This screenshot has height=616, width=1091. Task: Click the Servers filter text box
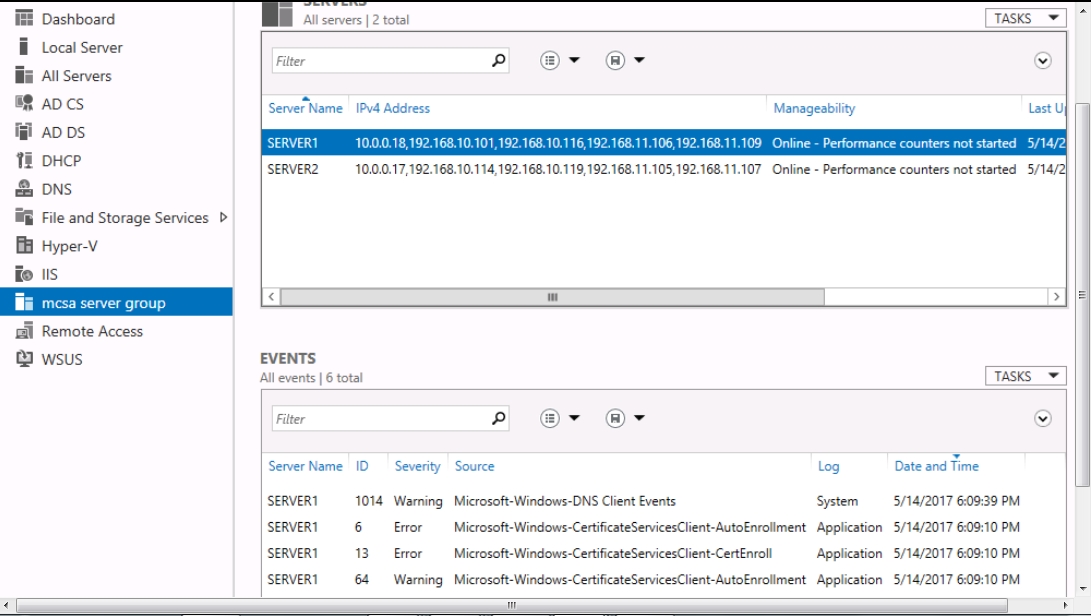(381, 61)
